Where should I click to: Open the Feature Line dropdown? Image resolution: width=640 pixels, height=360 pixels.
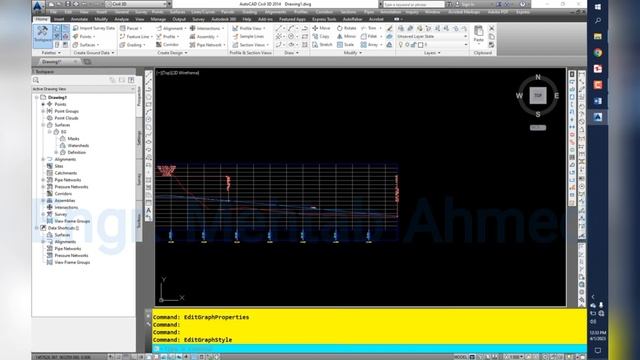pos(136,37)
